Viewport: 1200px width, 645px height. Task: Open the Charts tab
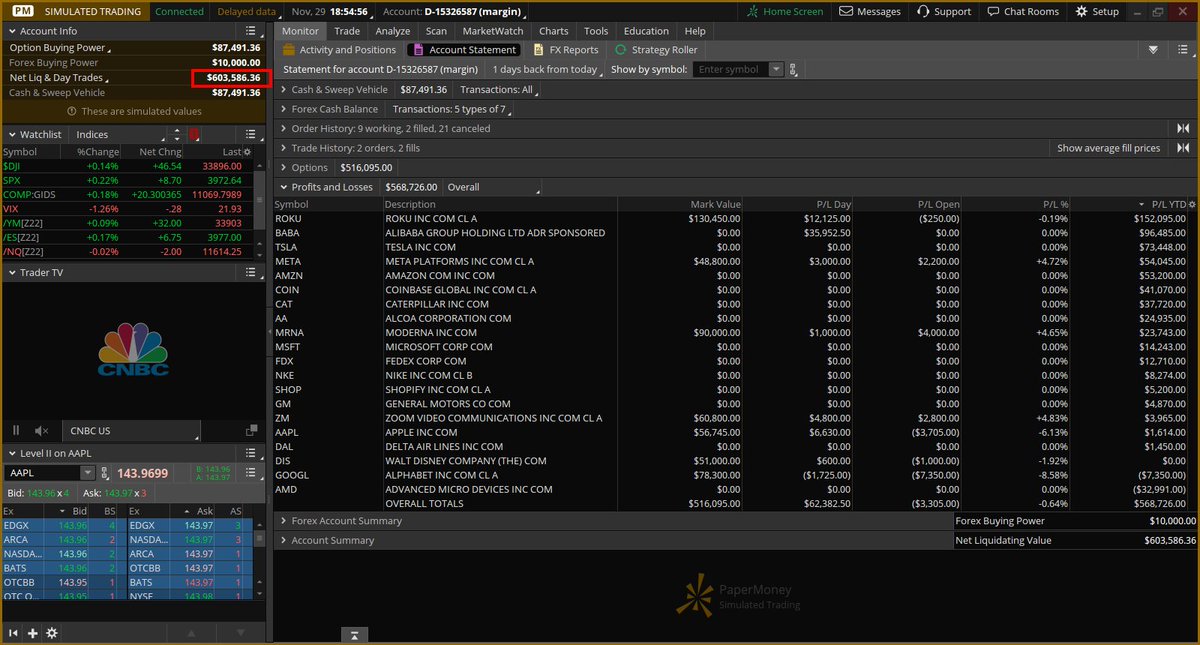click(553, 31)
